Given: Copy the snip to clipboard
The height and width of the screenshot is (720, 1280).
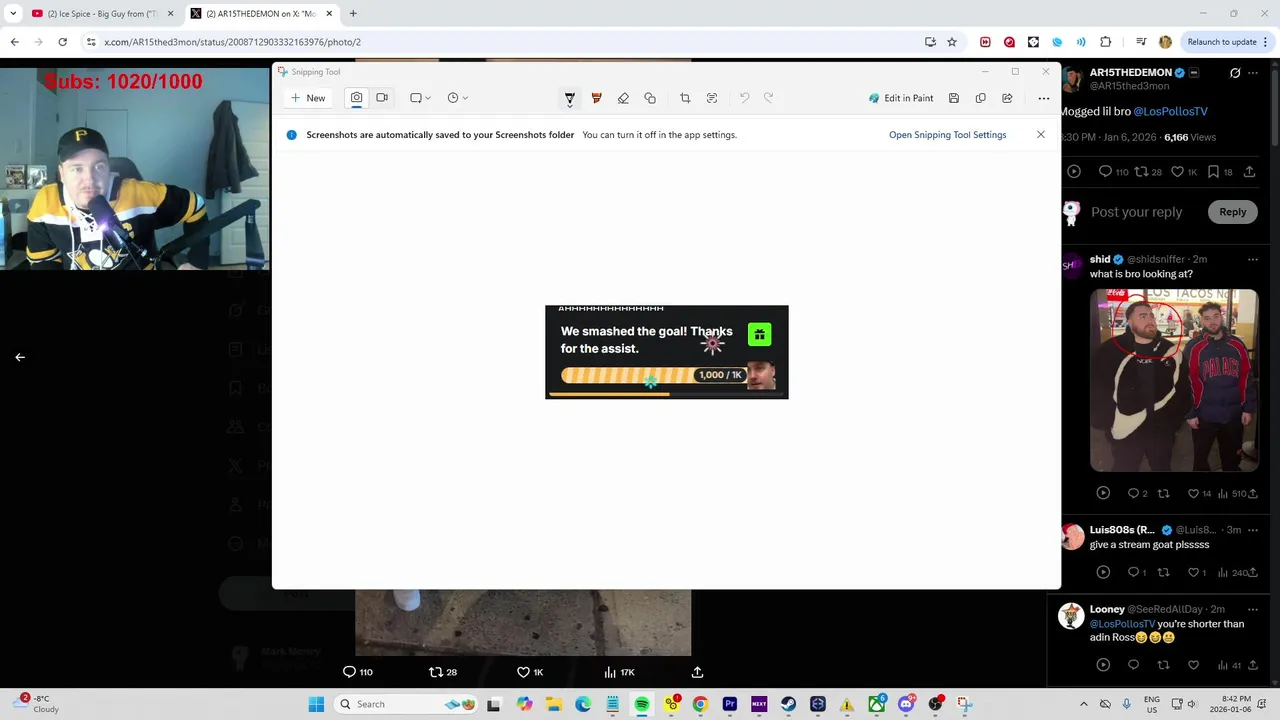Looking at the screenshot, I should pos(981,98).
